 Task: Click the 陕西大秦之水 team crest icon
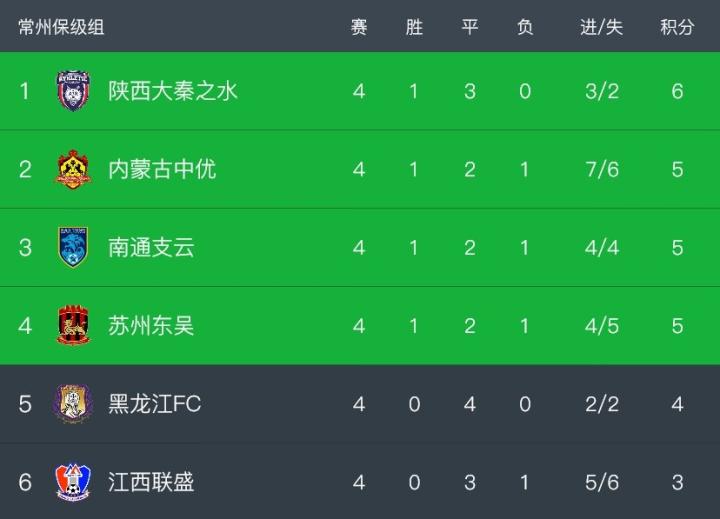coord(73,91)
